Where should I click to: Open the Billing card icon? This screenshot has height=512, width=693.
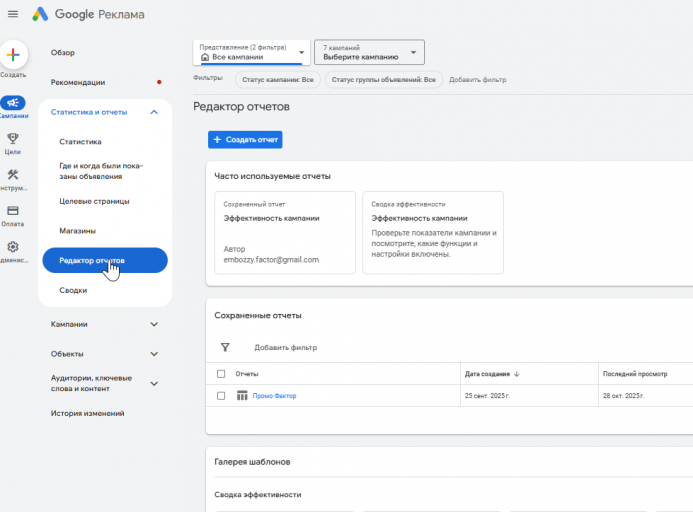[x=13, y=211]
